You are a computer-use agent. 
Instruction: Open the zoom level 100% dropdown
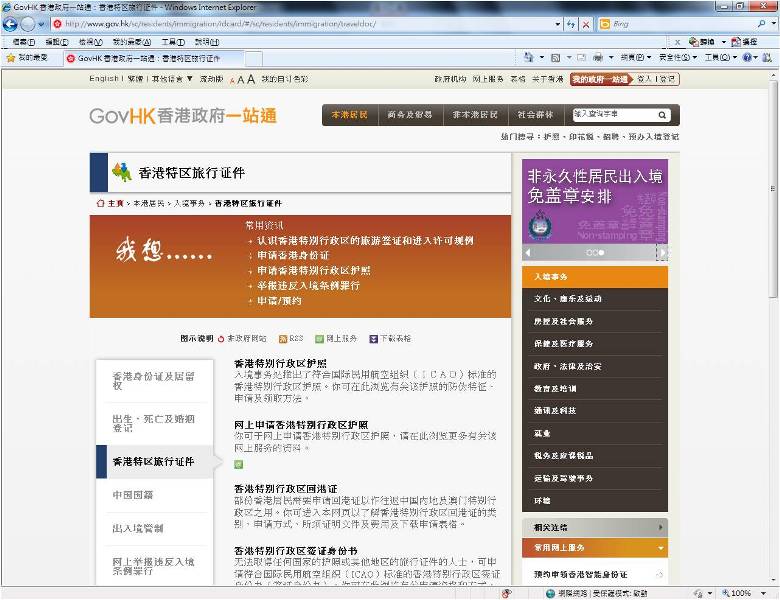pos(749,593)
